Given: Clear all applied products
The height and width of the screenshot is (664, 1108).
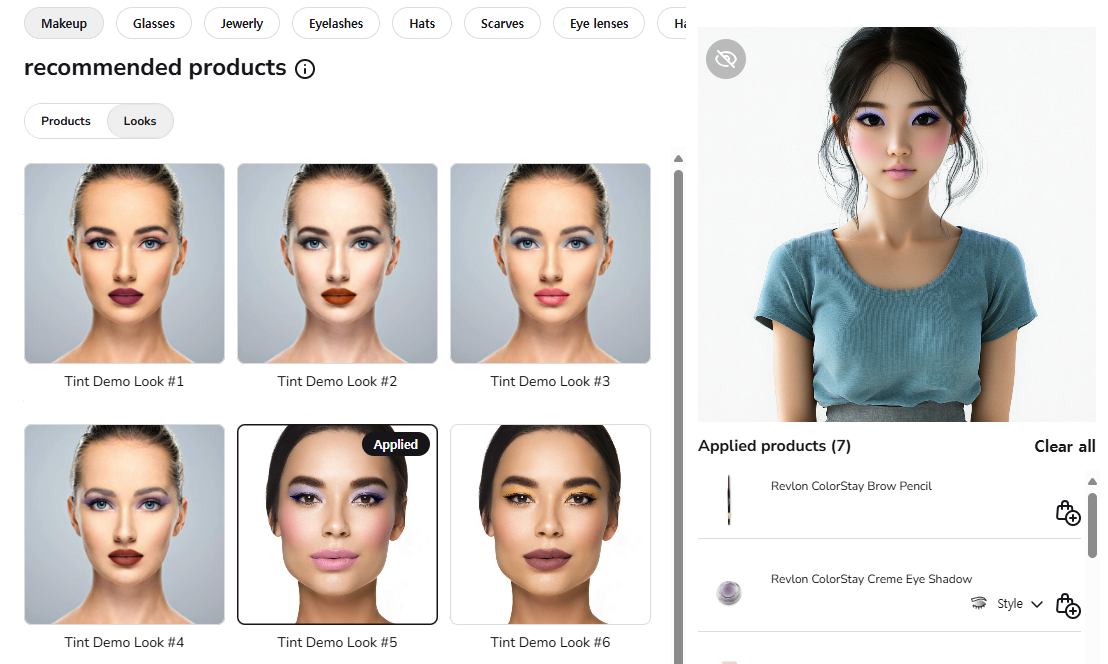Looking at the screenshot, I should point(1065,446).
